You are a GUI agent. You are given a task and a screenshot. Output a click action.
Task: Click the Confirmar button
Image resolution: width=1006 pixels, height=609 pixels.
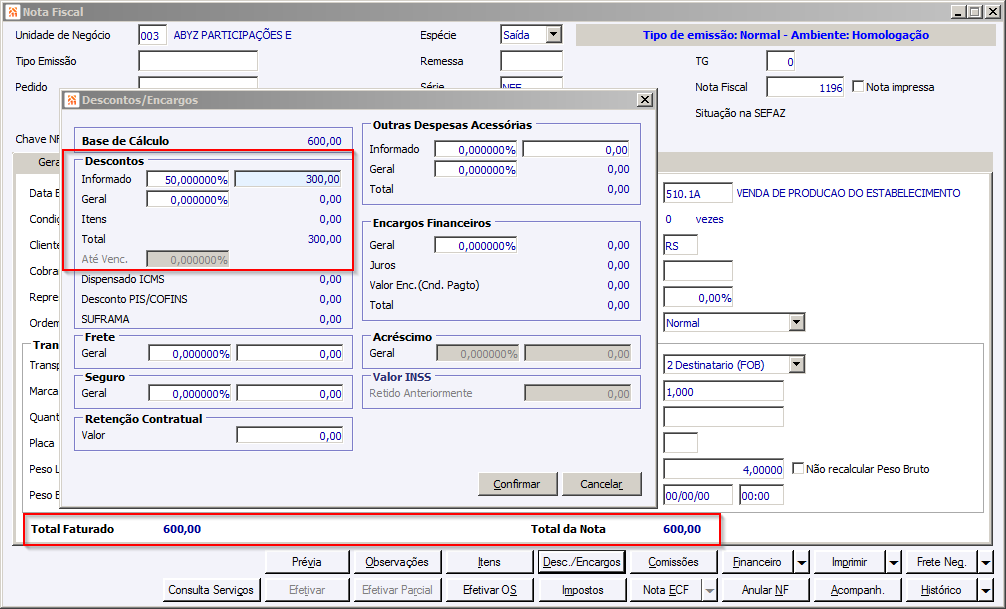point(517,484)
